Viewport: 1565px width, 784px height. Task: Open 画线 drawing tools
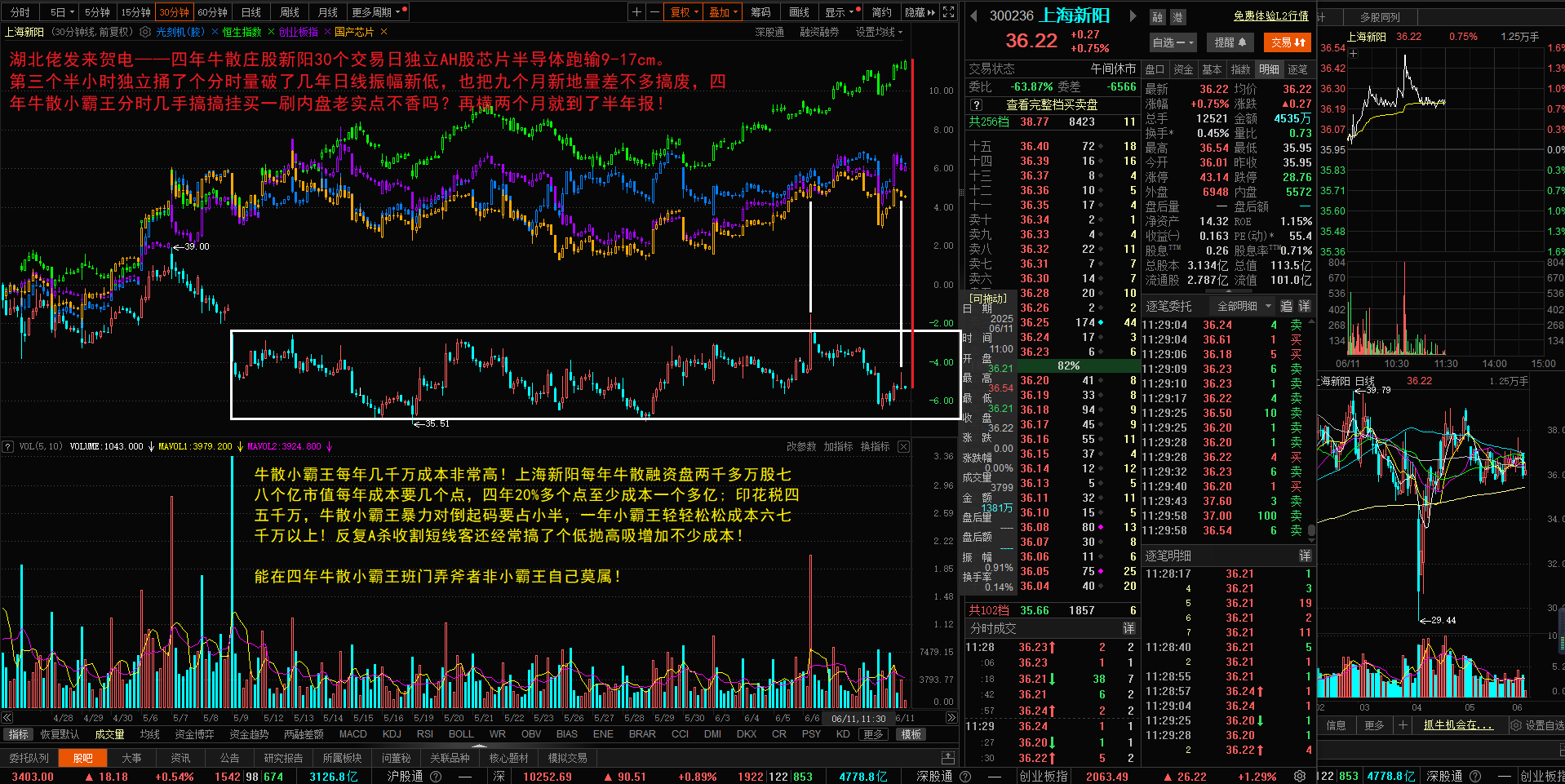(x=800, y=12)
